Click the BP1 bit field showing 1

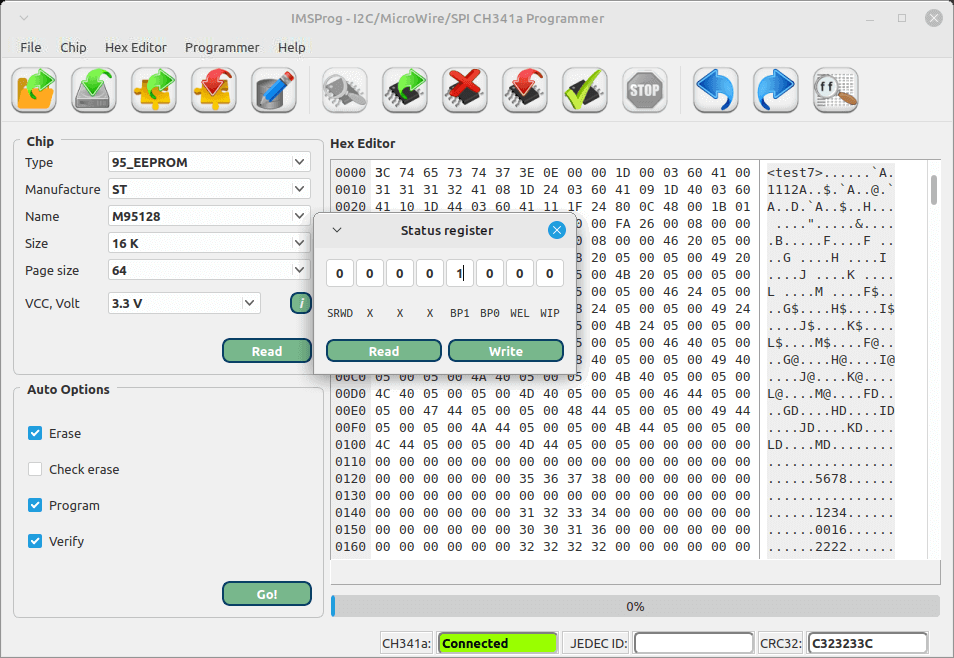tap(459, 273)
